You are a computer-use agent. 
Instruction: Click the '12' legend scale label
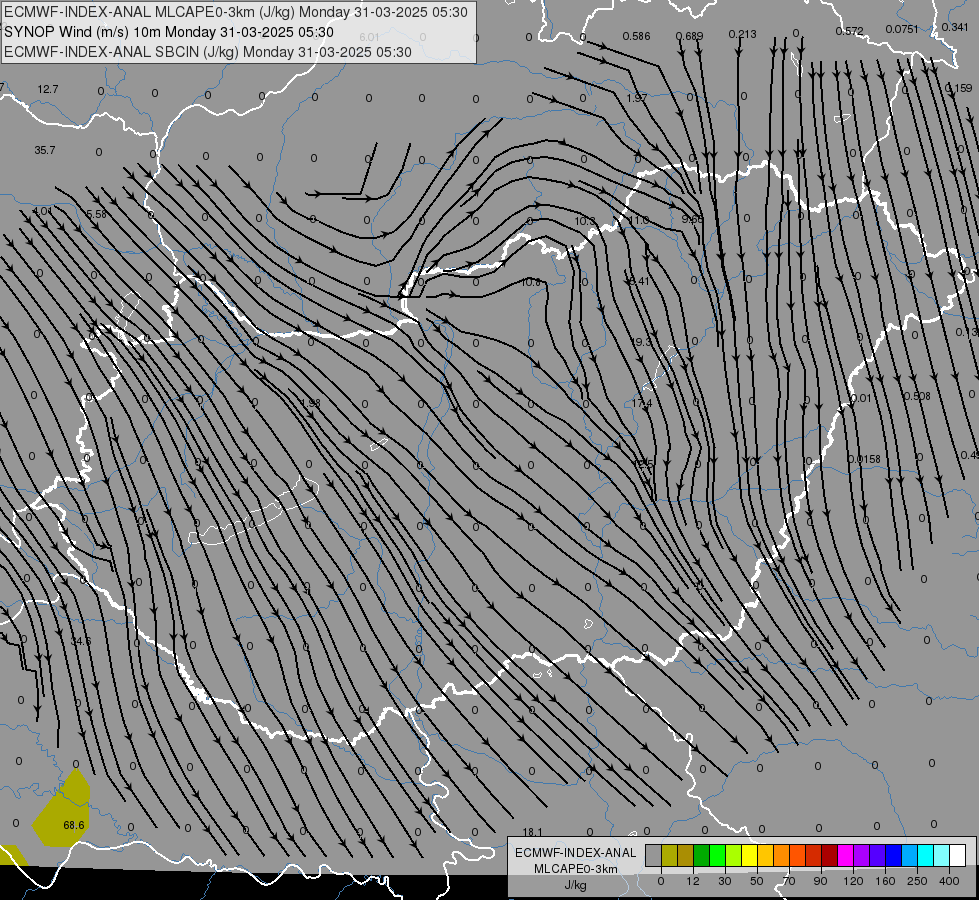tap(693, 881)
